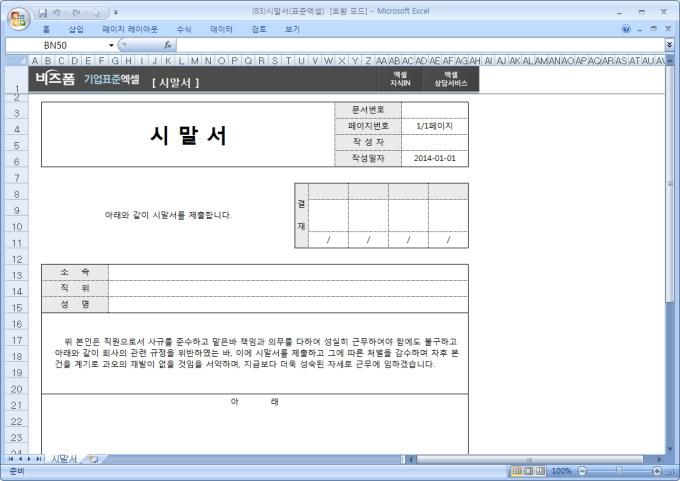Click the 성 명 label cell
Viewport: 680px width, 481px height.
tap(75, 304)
